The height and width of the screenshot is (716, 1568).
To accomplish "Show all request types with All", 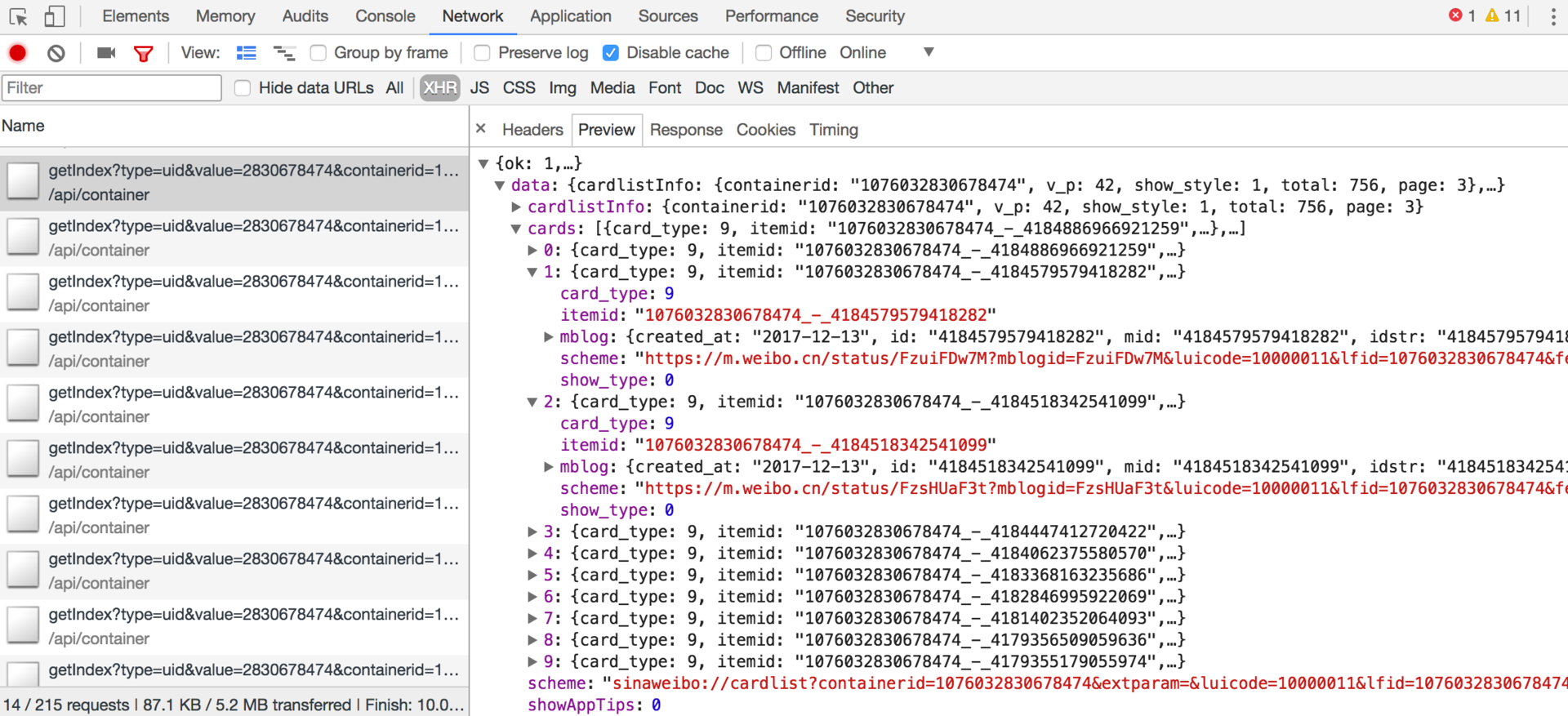I will (394, 88).
